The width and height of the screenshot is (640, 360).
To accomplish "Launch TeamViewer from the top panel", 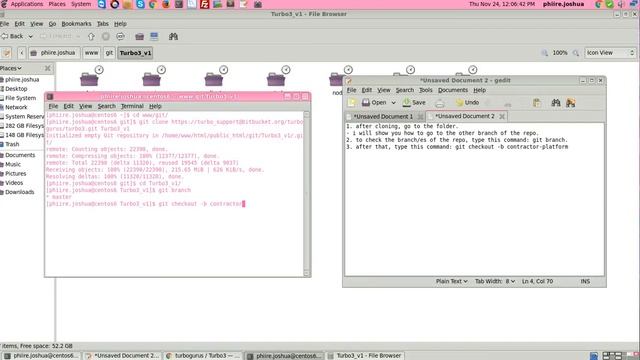I will coord(102,4).
